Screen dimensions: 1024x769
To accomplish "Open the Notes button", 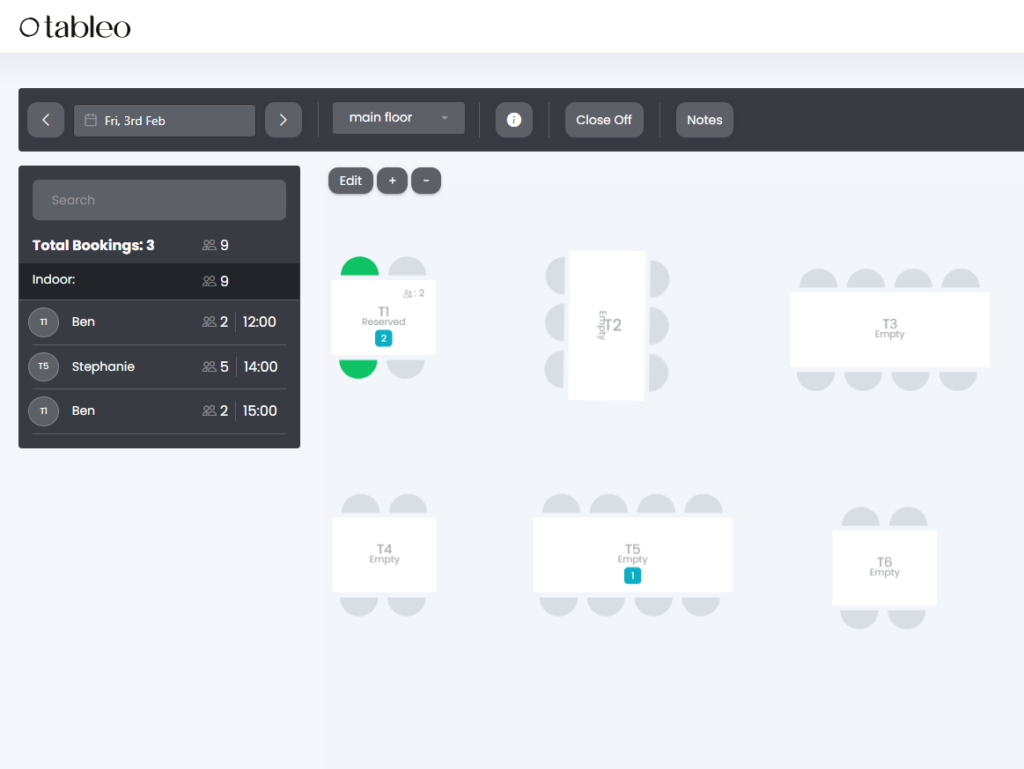I will (x=705, y=120).
